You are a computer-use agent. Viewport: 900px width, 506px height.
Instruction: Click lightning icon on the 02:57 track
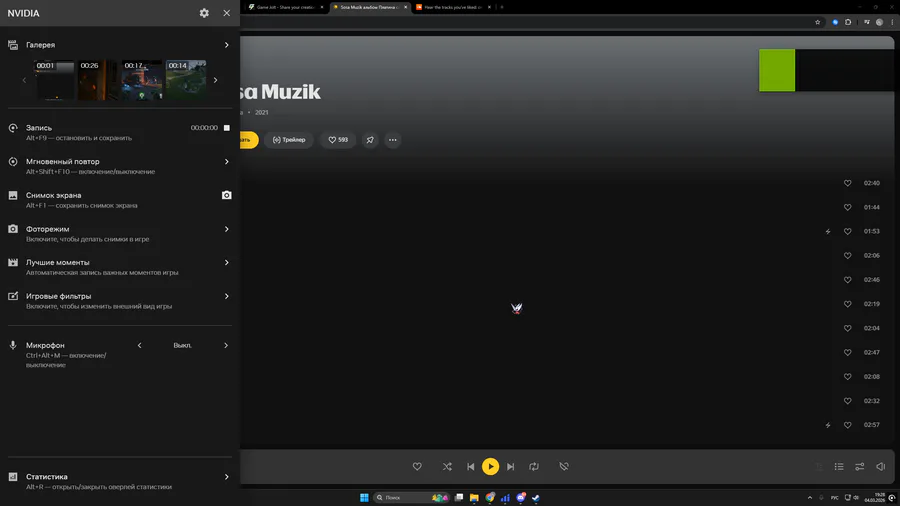coord(828,425)
